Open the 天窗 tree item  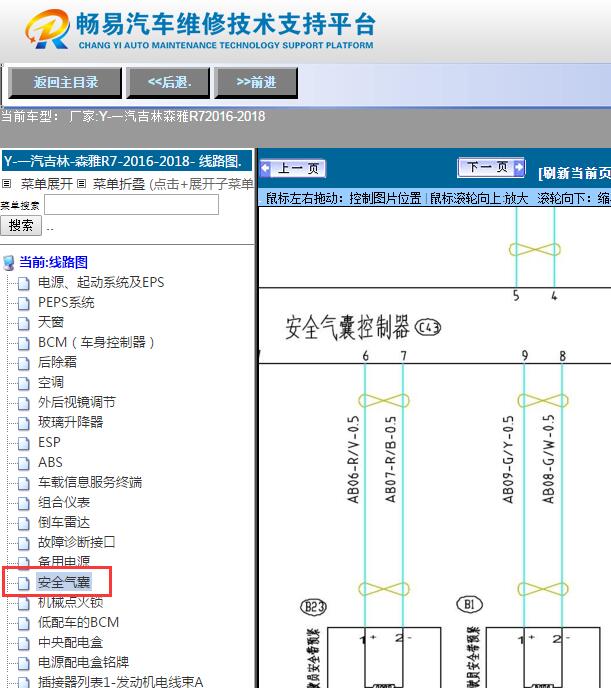click(x=51, y=322)
